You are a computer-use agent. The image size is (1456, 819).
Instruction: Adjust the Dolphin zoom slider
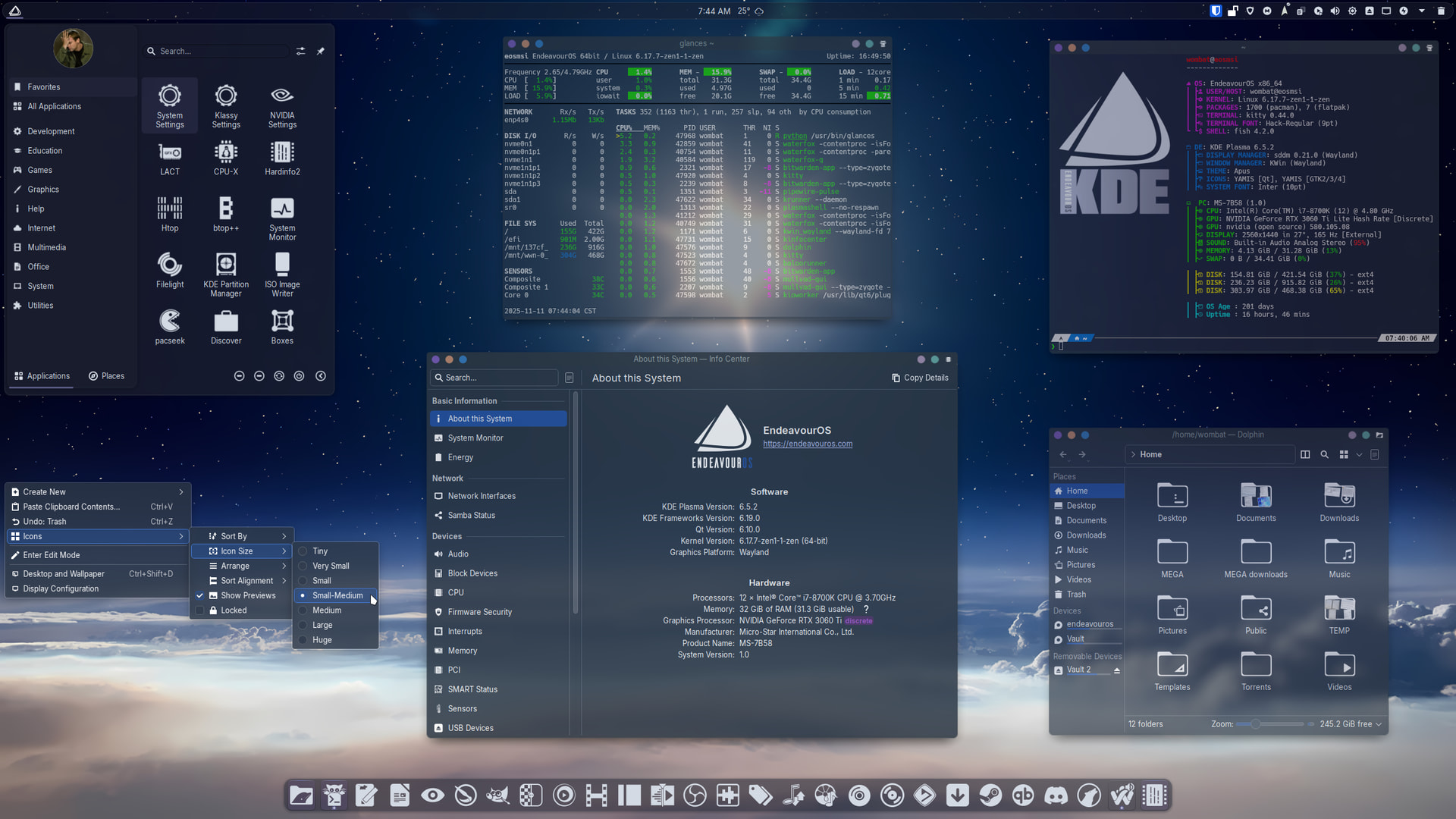pyautogui.click(x=1256, y=724)
